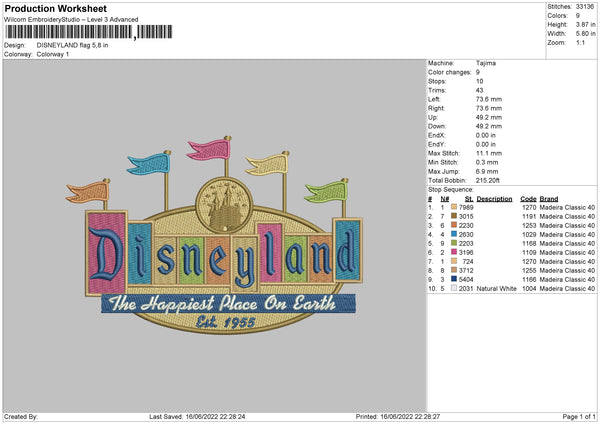The width and height of the screenshot is (600, 424).
Task: Click the Max Stitch value '11.1 mm'
Action: click(x=489, y=153)
